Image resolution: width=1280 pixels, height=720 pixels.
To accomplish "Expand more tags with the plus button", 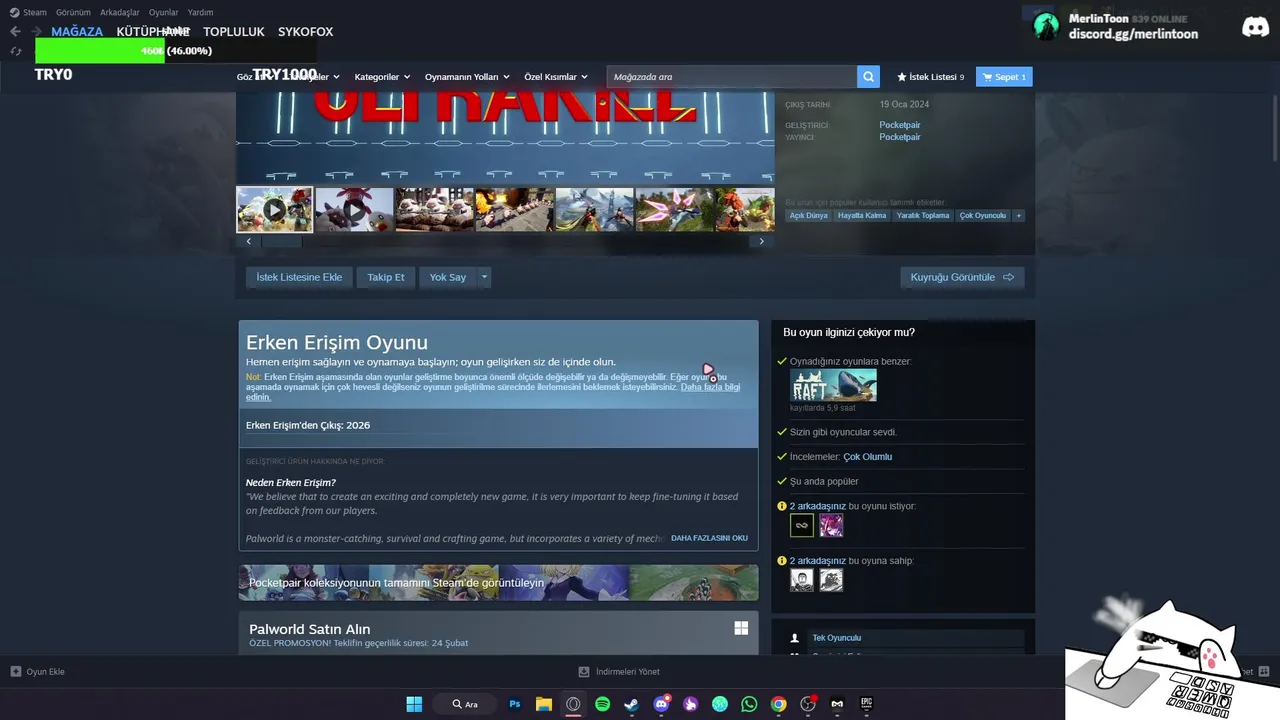I will click(1019, 215).
